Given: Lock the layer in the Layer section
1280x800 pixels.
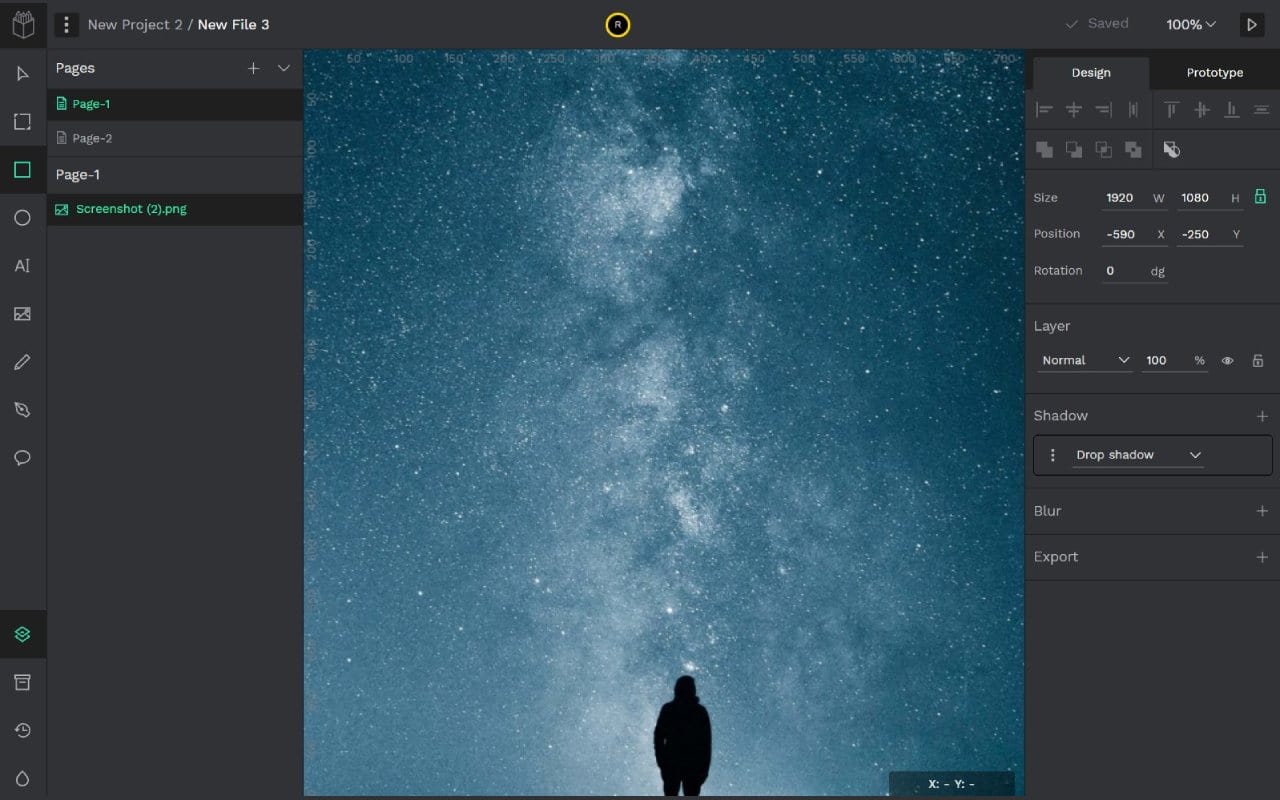Looking at the screenshot, I should click(1257, 360).
